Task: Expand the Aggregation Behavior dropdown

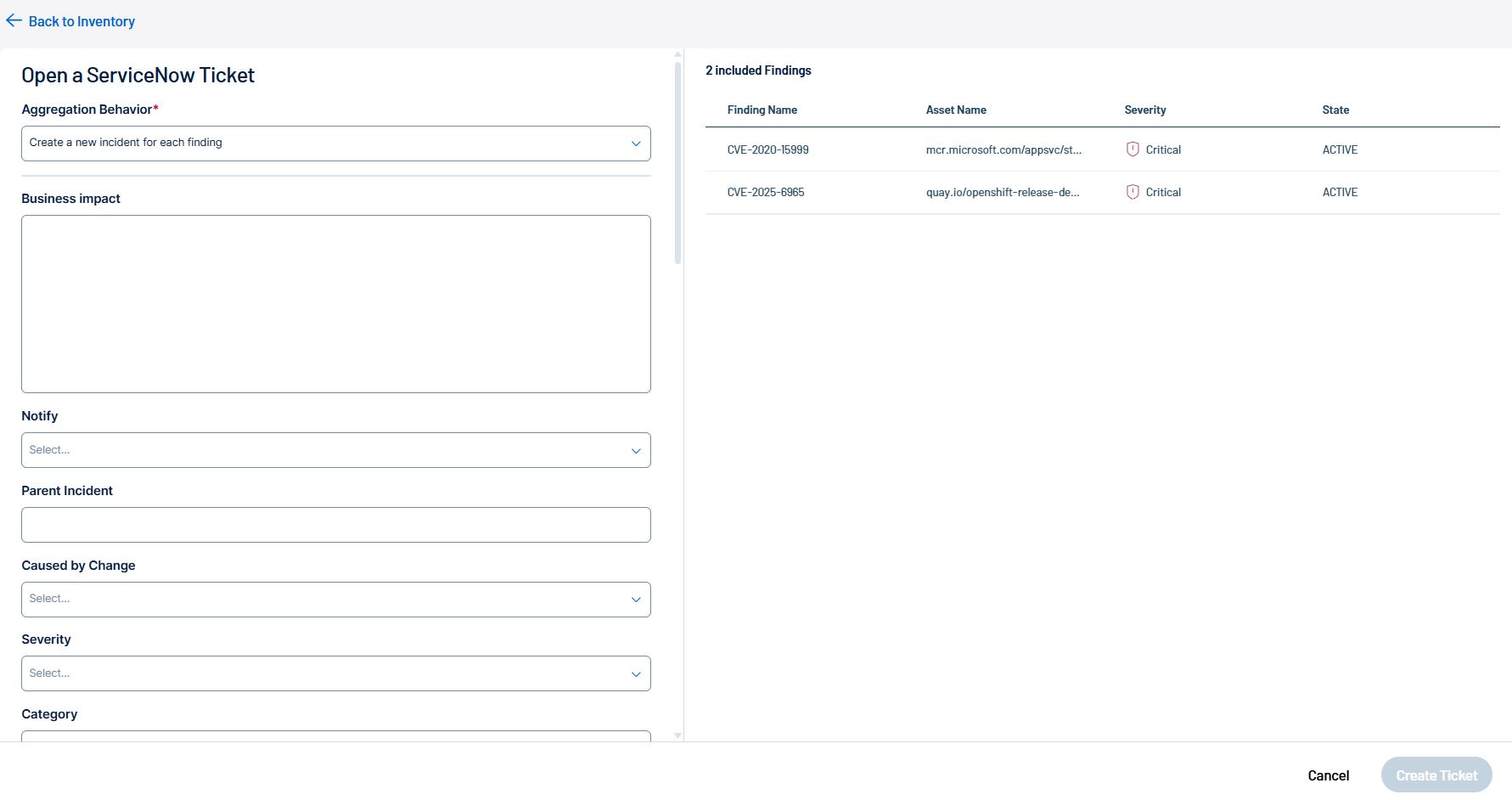Action: click(335, 144)
